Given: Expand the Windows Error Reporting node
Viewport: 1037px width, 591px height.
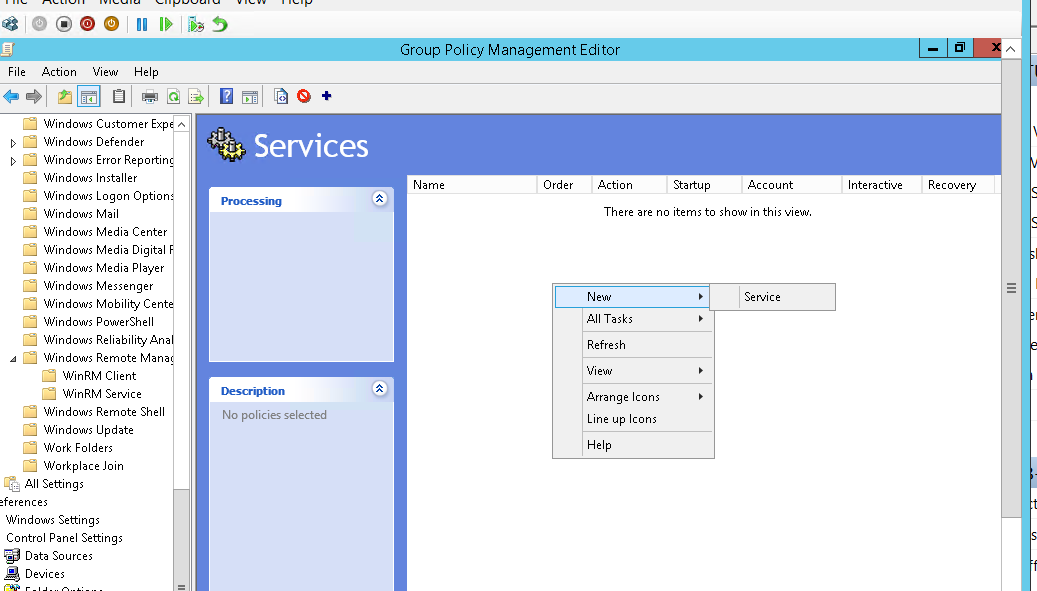Looking at the screenshot, I should (13, 160).
